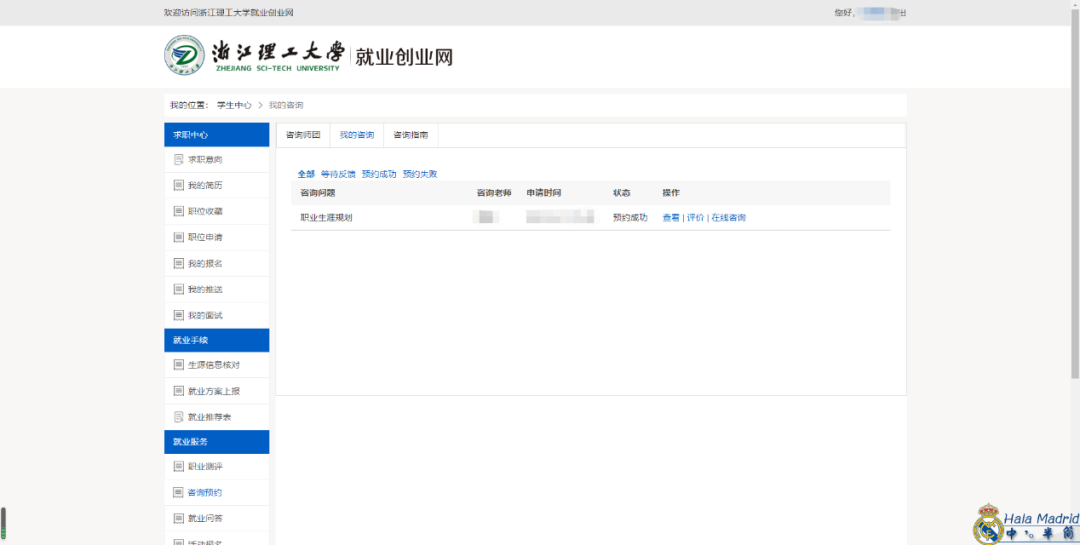
Task: Switch to the 咨询师团 tab
Action: click(302, 135)
